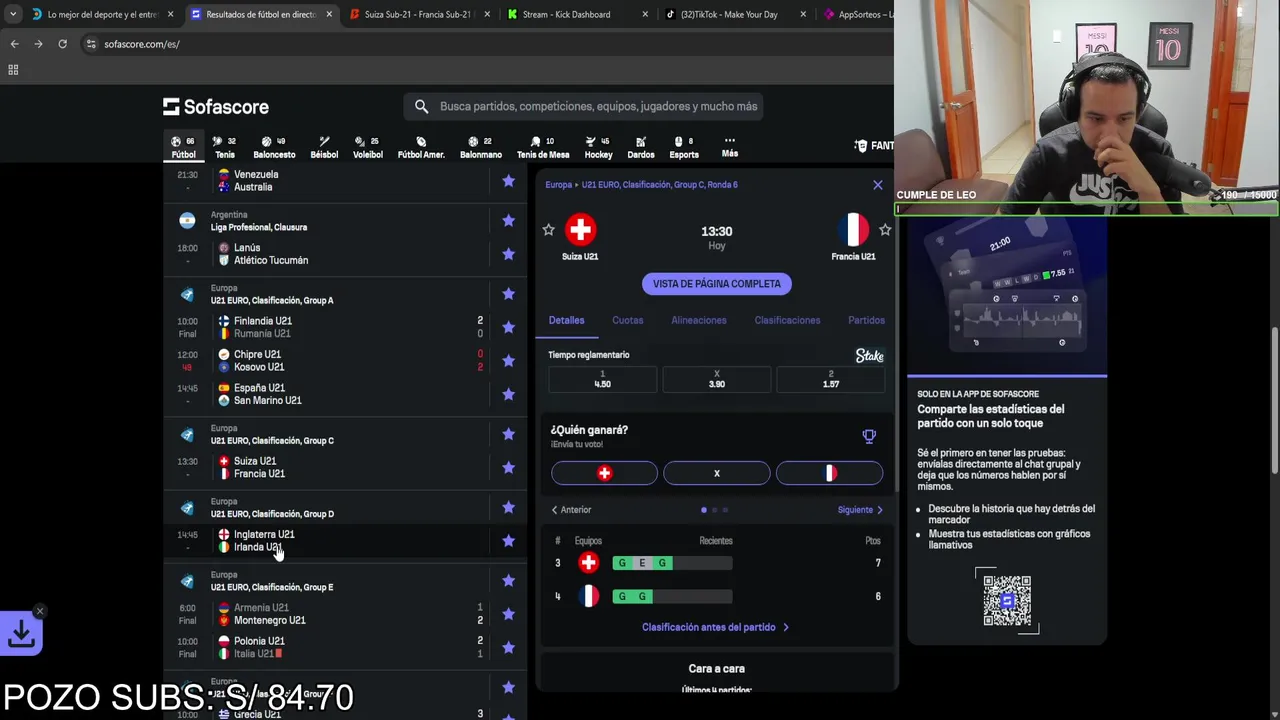Viewport: 1280px width, 720px height.
Task: Open the browser tab search dropdown arrow
Action: coord(12,14)
